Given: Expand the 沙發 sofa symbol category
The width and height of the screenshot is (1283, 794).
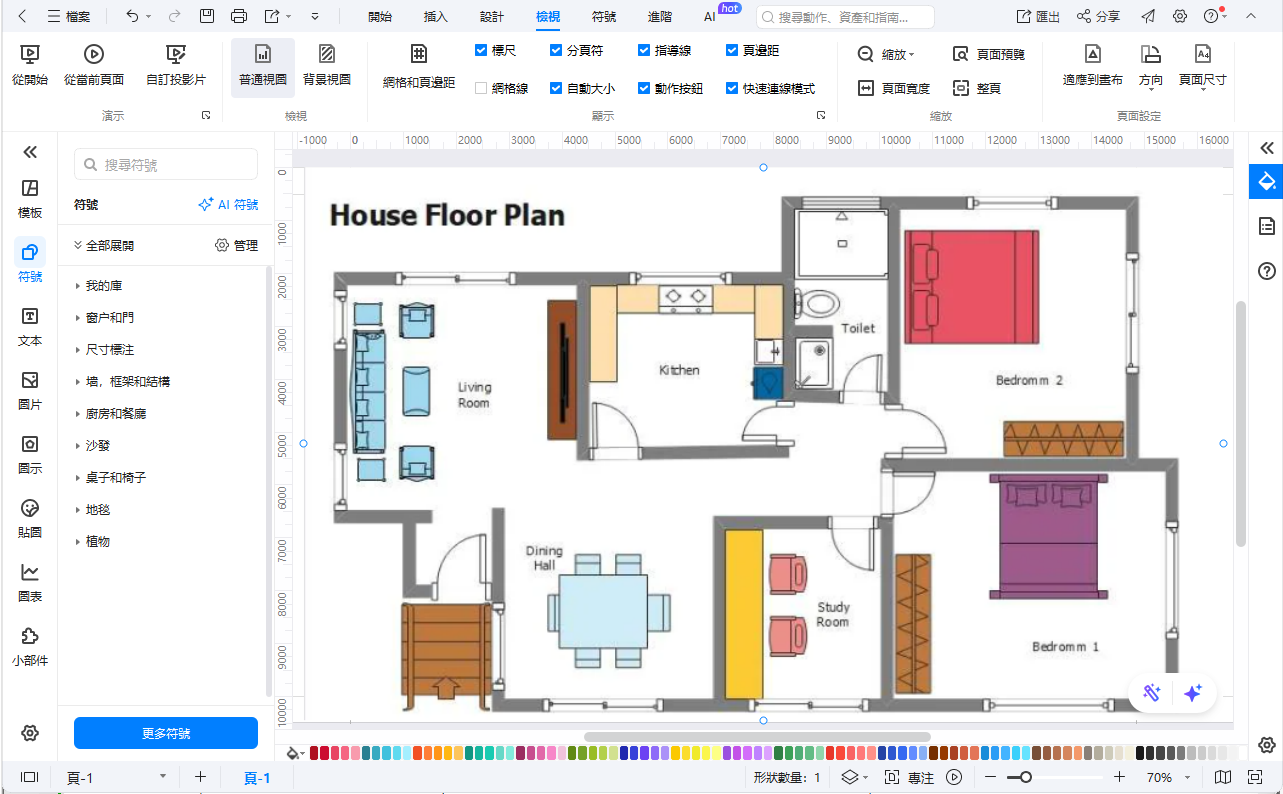Looking at the screenshot, I should tap(98, 446).
